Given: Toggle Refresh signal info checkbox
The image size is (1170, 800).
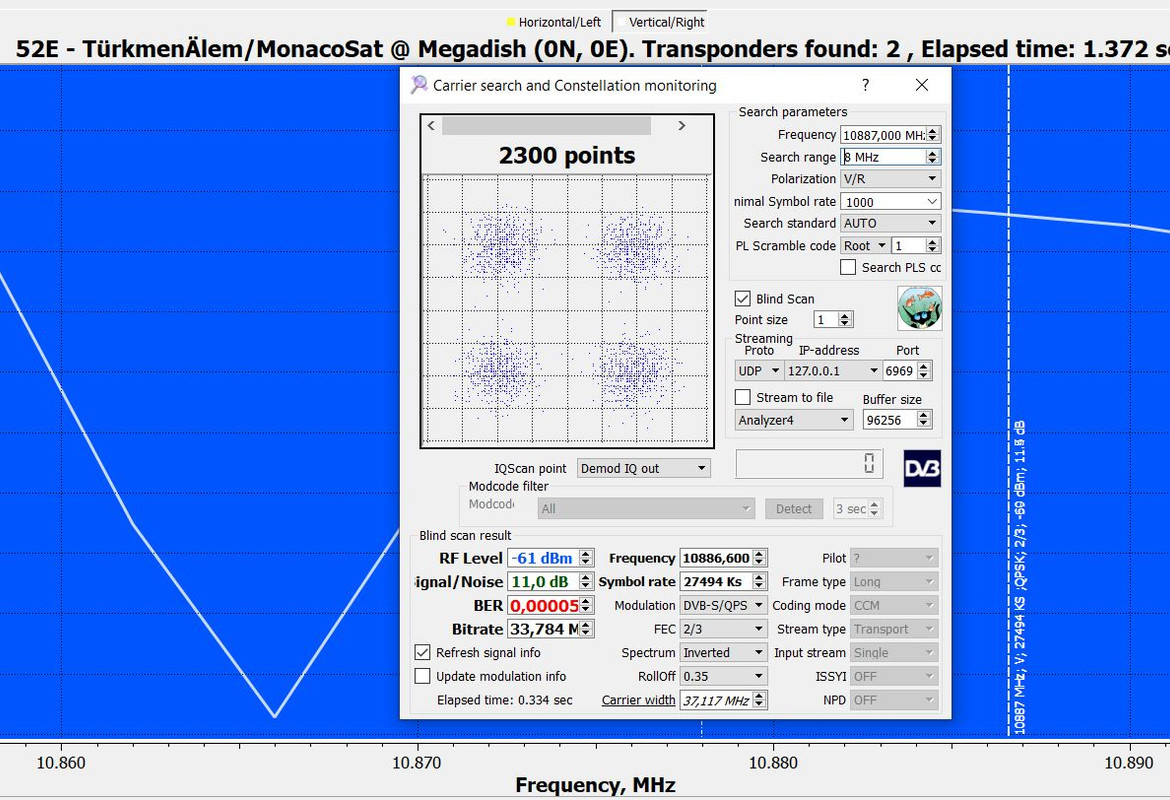Looking at the screenshot, I should click(422, 652).
